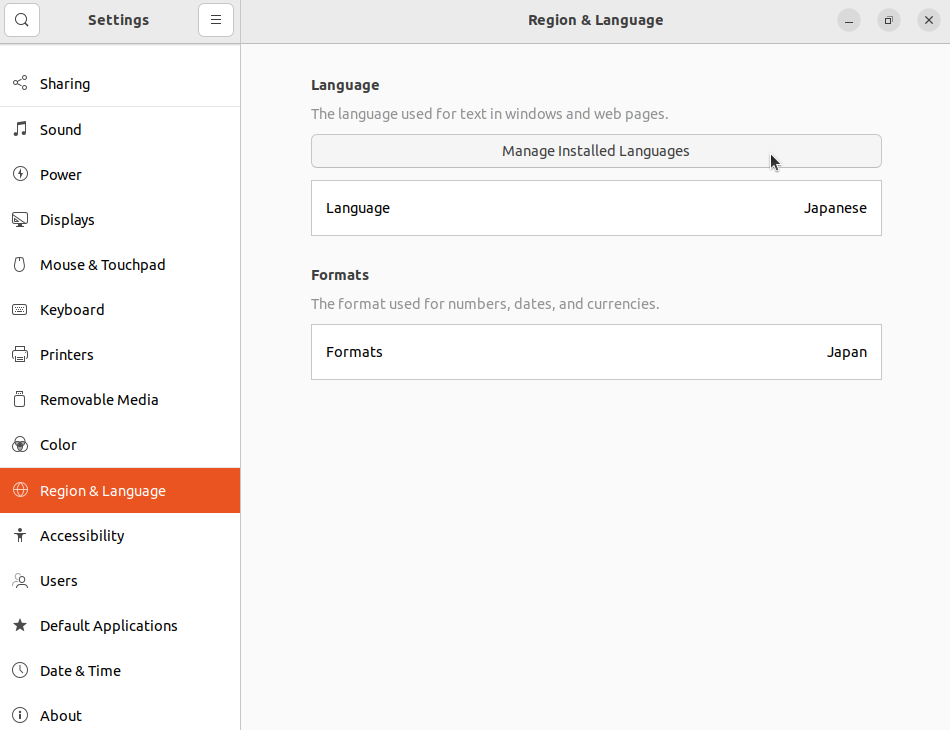The height and width of the screenshot is (730, 950).
Task: Click the Sharing icon in sidebar
Action: tap(20, 84)
